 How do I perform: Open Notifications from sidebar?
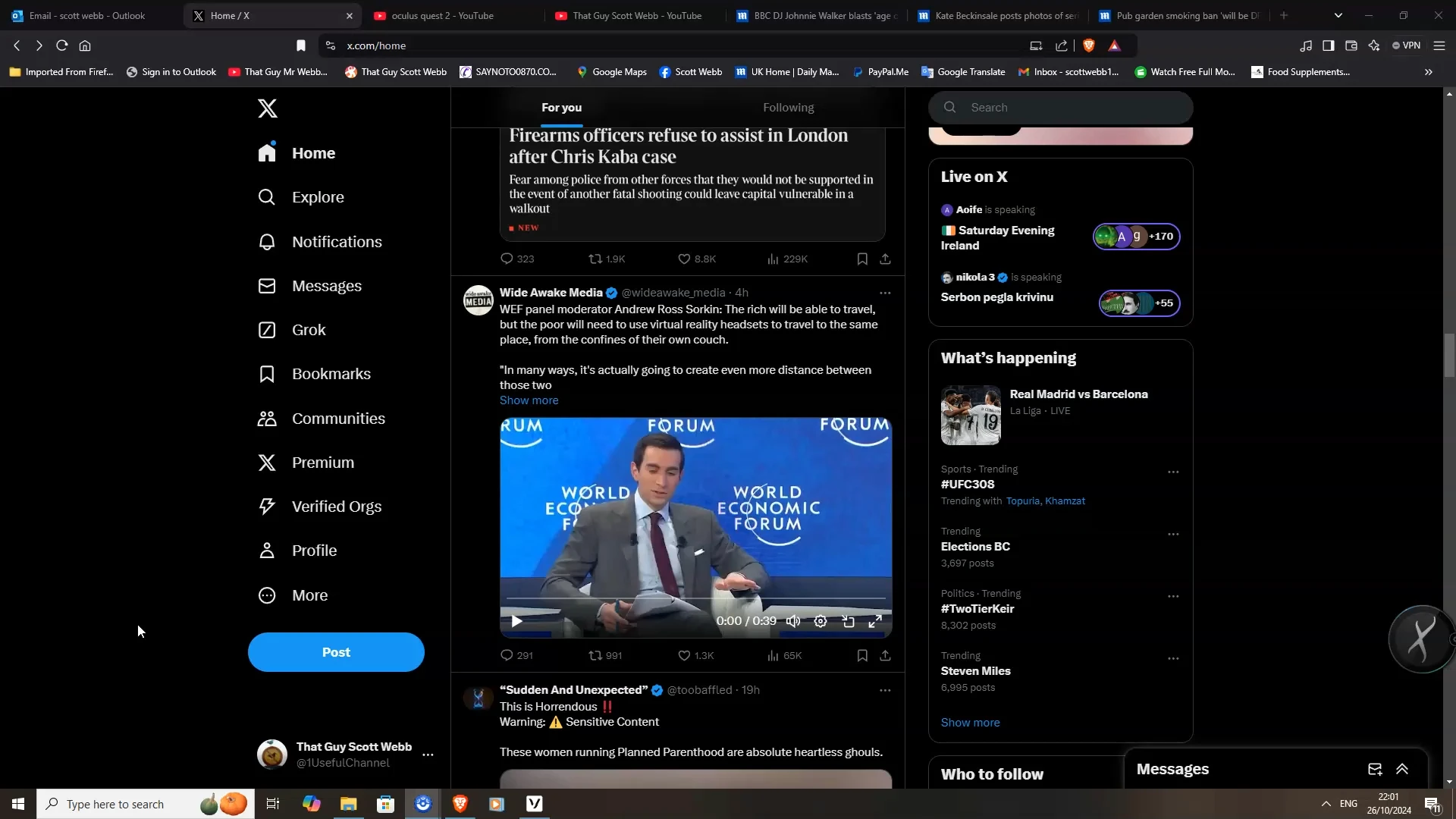320,242
